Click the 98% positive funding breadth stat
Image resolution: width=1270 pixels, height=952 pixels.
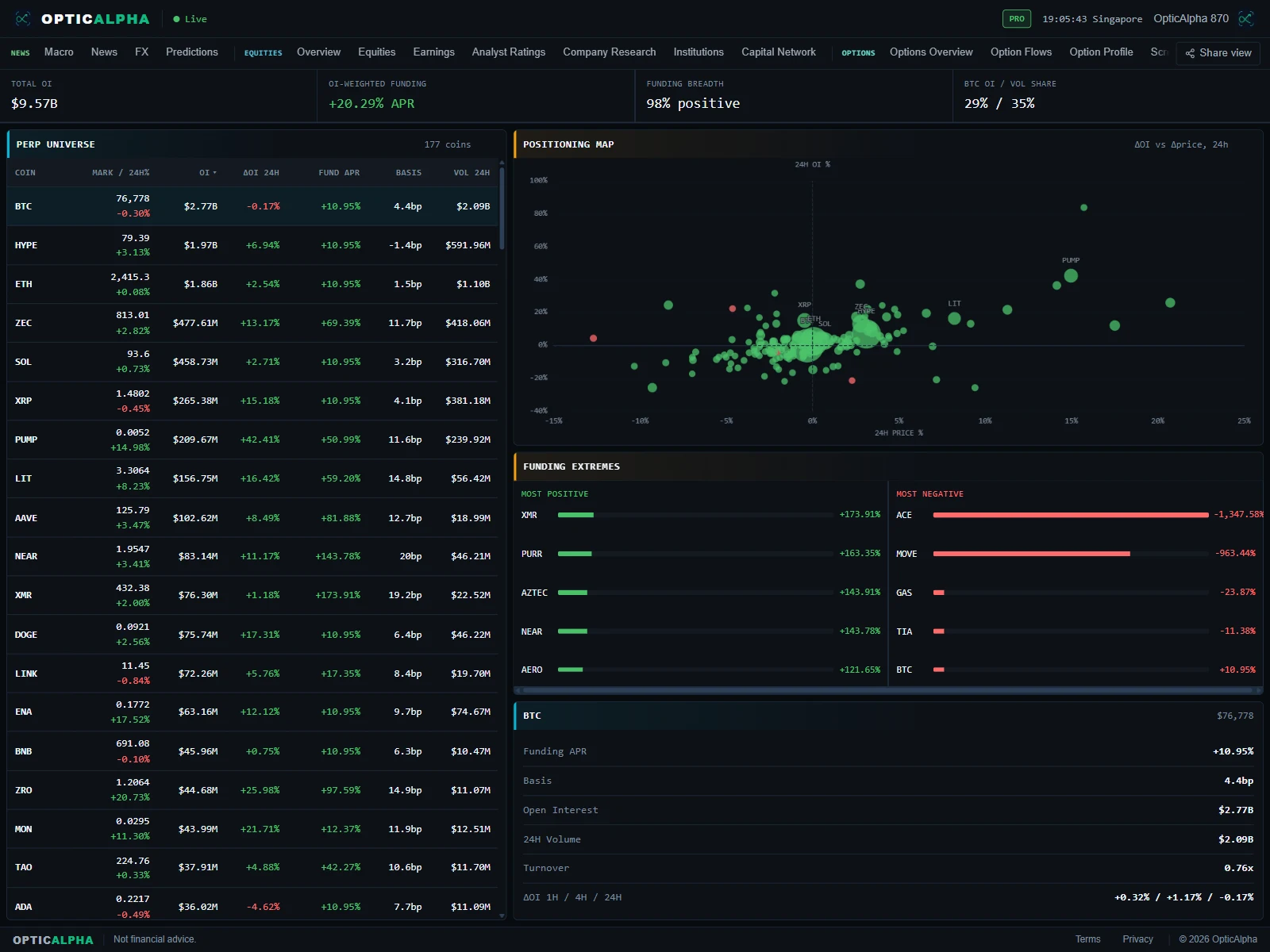click(693, 103)
